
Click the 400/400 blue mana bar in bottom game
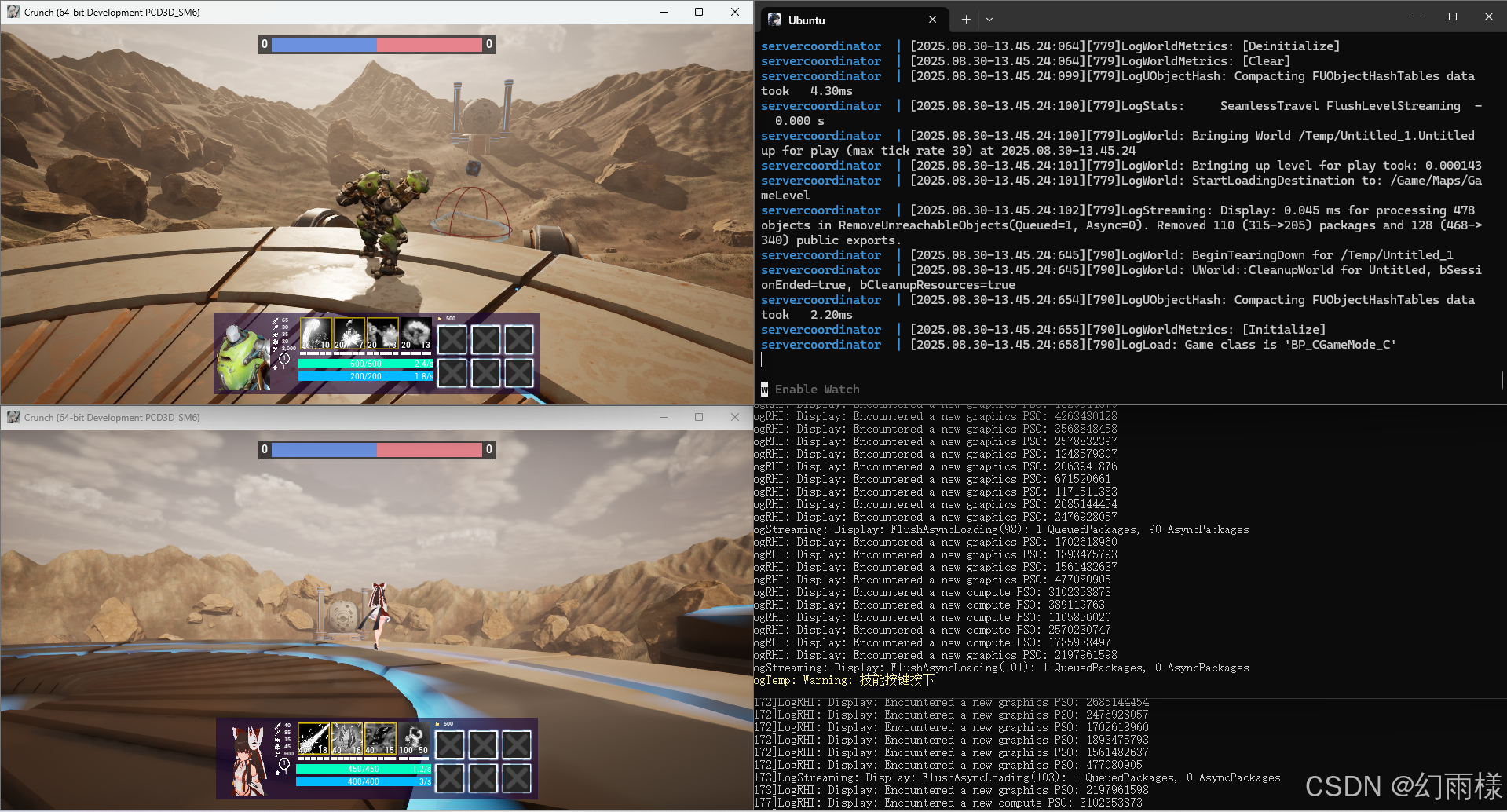coord(364,781)
